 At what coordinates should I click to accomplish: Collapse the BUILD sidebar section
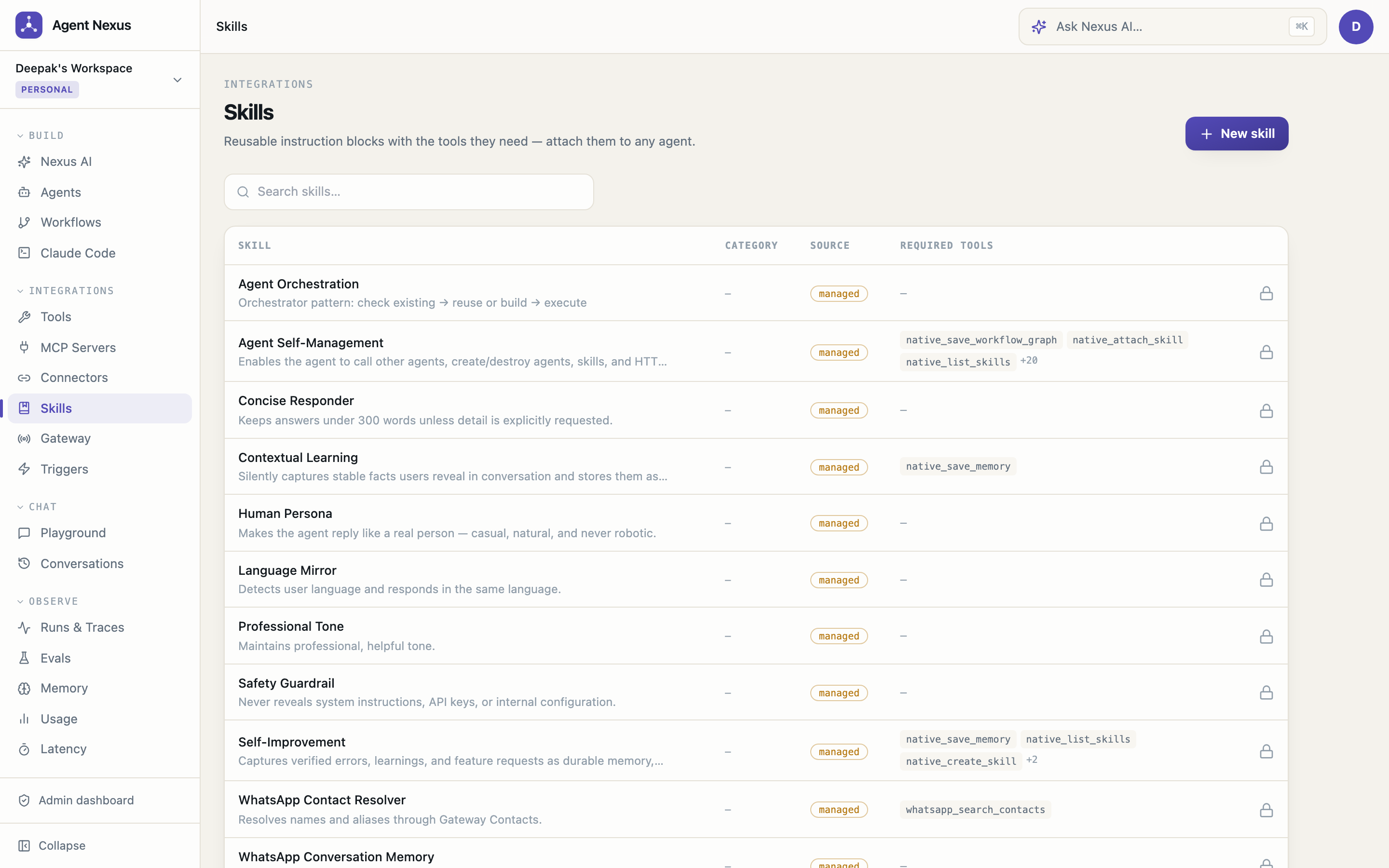[x=20, y=136]
